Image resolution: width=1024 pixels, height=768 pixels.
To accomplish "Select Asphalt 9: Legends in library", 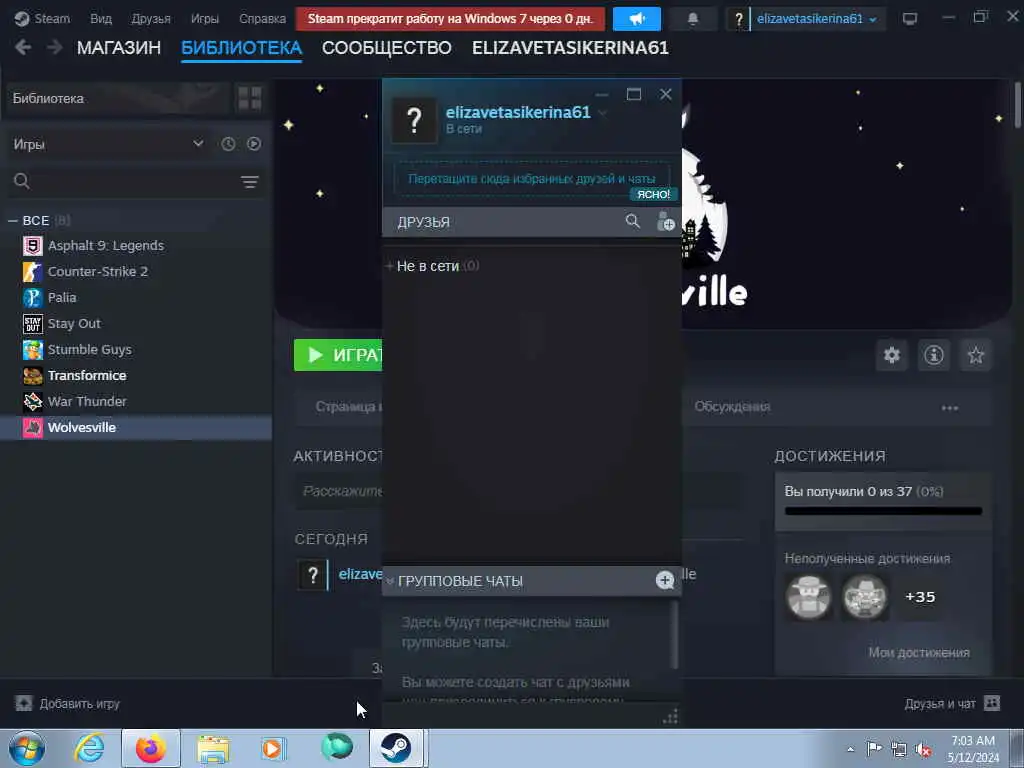I will click(105, 246).
